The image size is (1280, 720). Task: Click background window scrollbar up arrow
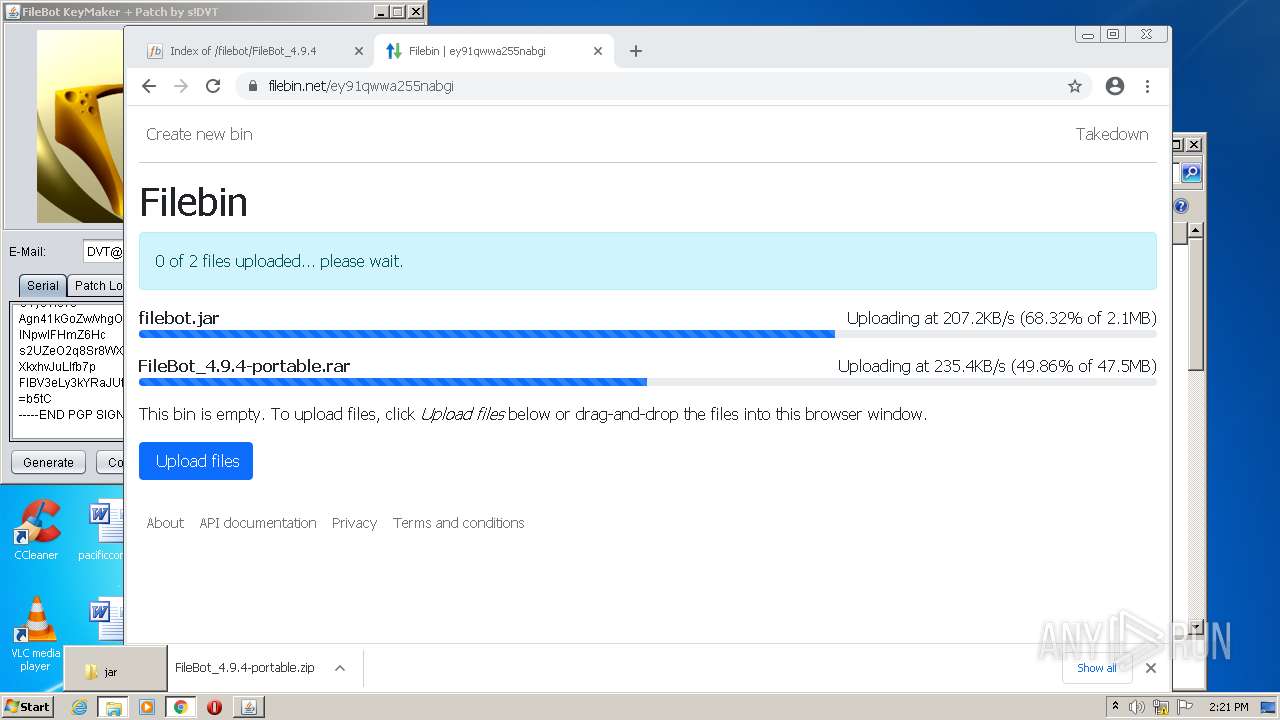pyautogui.click(x=1195, y=230)
